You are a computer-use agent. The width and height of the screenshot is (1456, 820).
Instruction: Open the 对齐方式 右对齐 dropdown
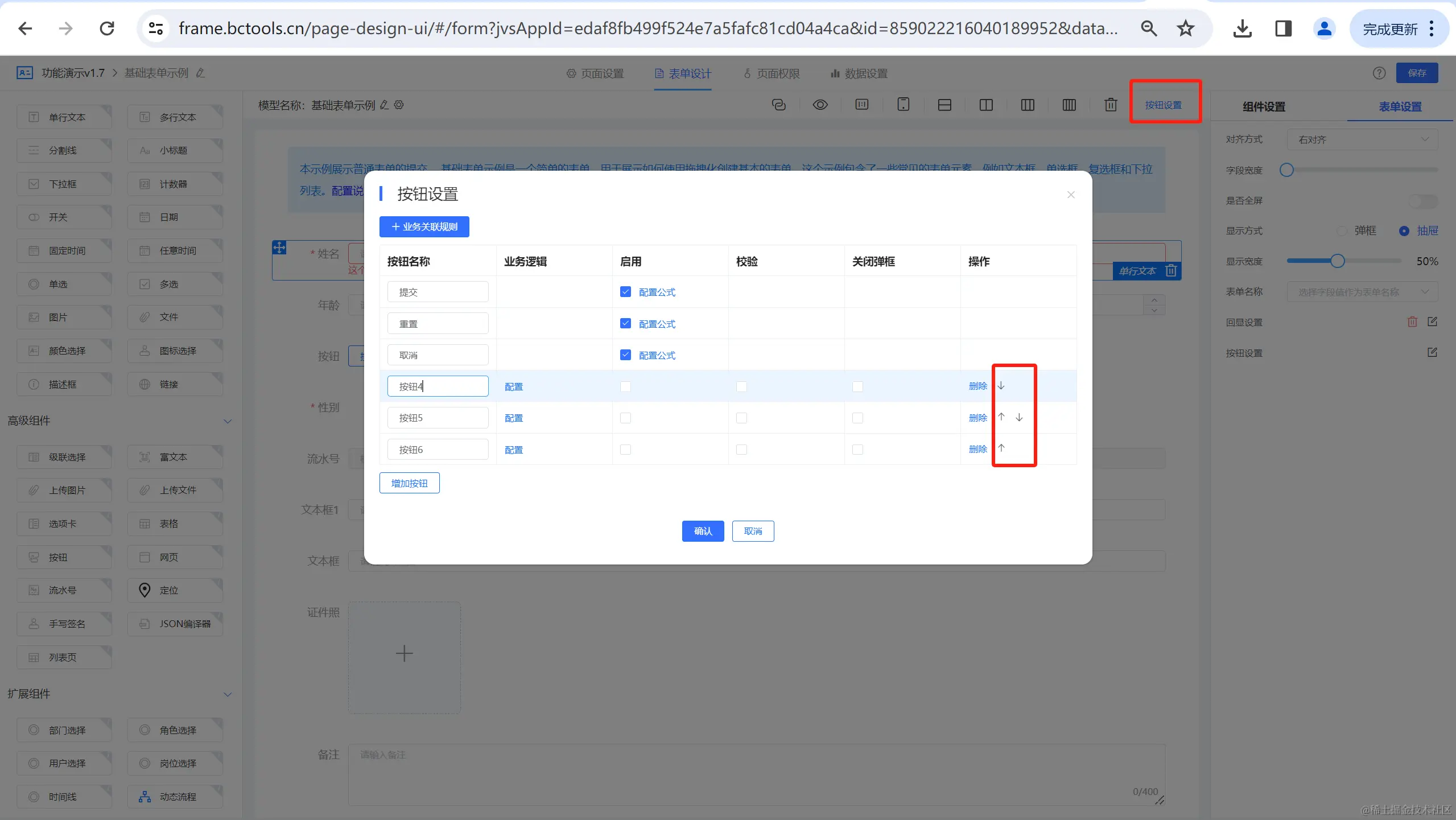point(1362,139)
